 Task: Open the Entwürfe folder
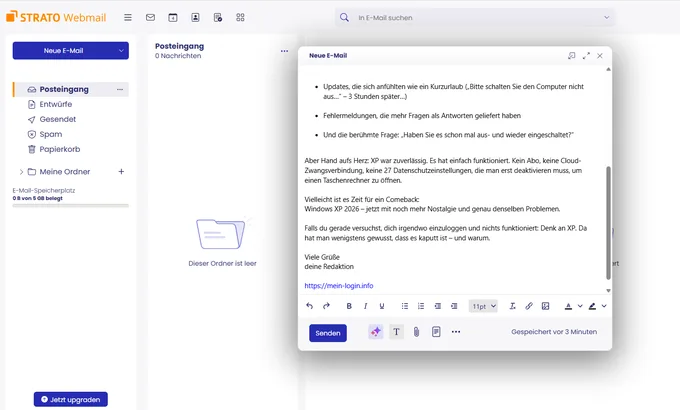click(56, 105)
